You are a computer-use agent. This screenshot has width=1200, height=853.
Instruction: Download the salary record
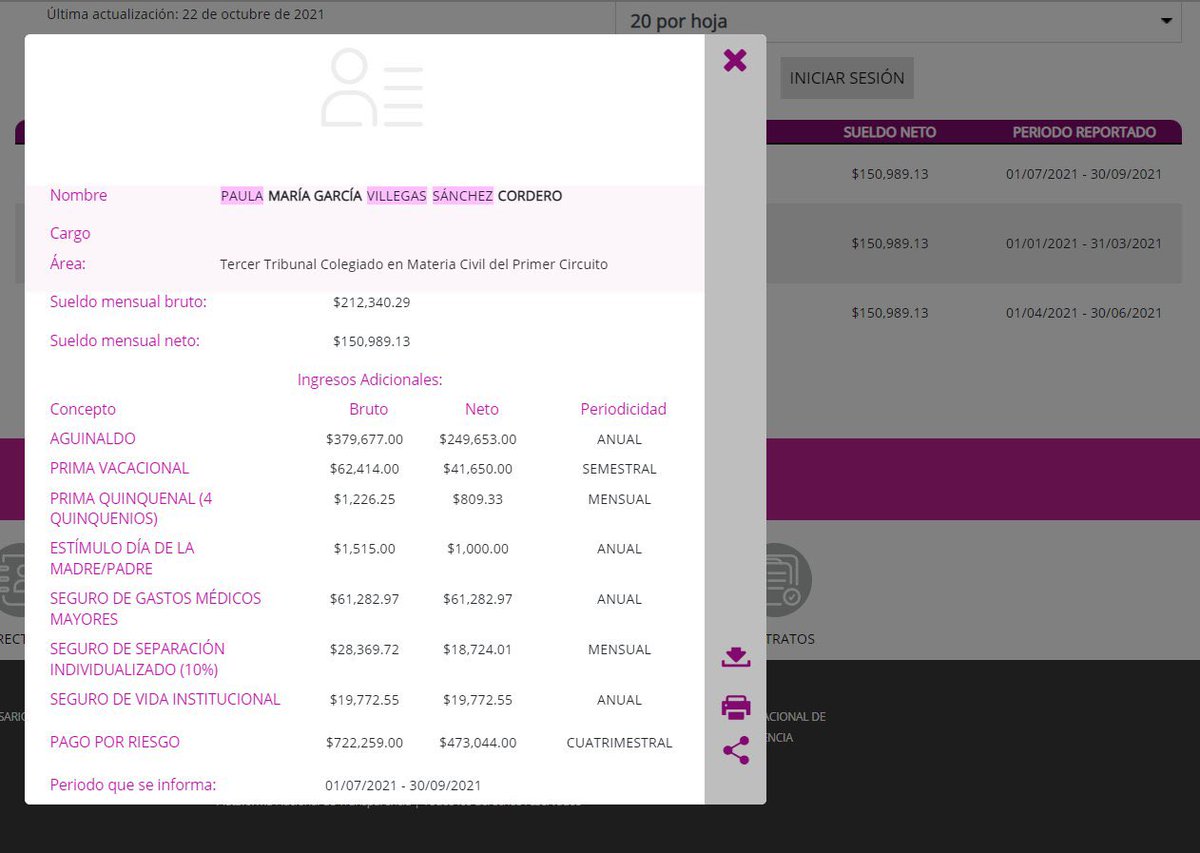coord(736,657)
